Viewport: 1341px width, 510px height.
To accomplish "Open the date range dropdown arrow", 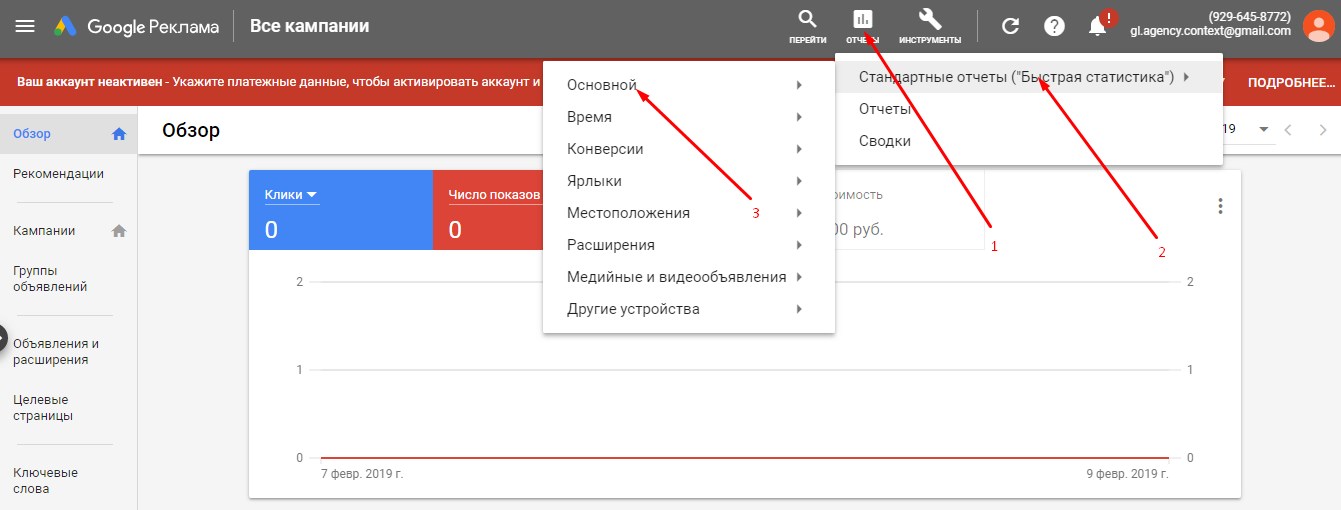I will click(1264, 130).
